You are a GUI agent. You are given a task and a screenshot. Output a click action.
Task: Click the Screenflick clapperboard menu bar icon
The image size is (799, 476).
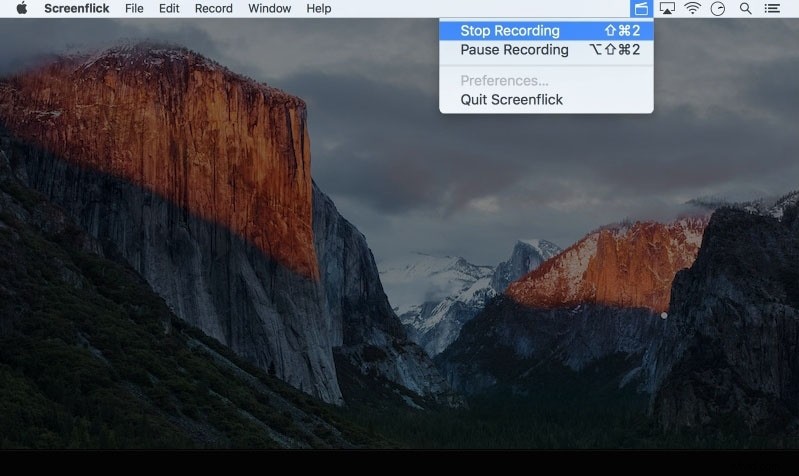pyautogui.click(x=641, y=8)
